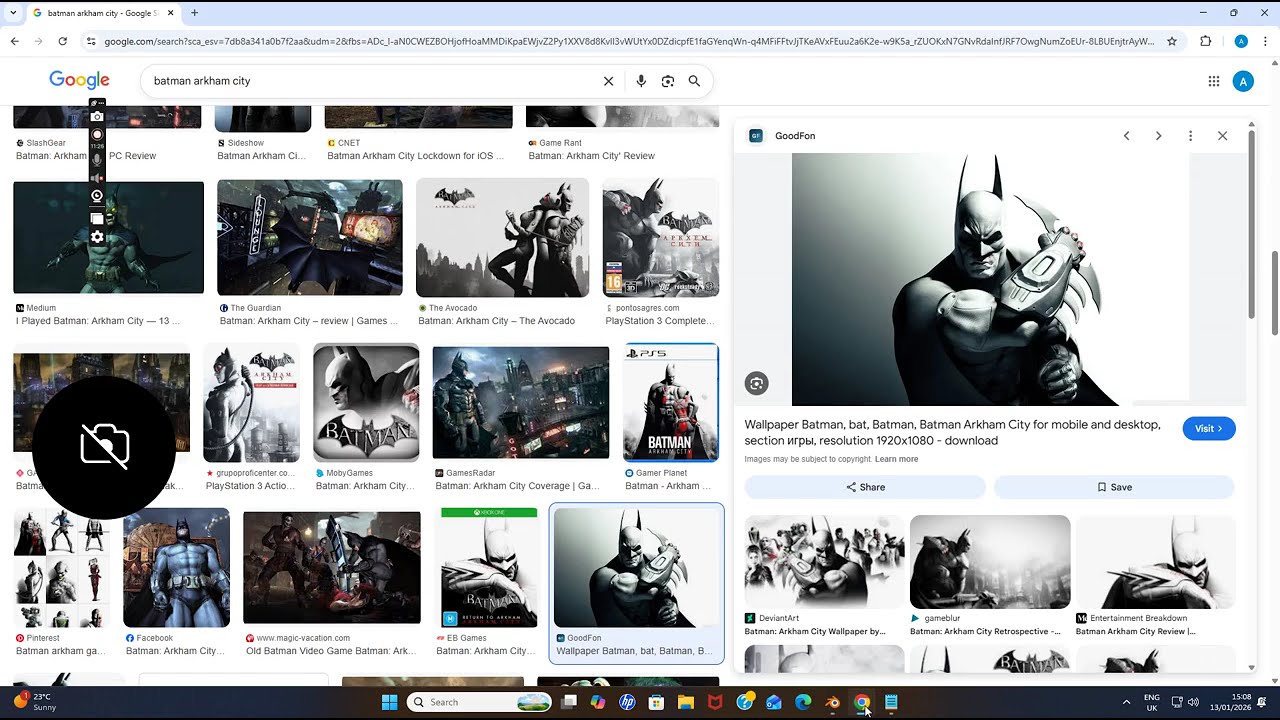Expand the tab search dropdown arrow
This screenshot has height=720, width=1280.
tap(12, 13)
